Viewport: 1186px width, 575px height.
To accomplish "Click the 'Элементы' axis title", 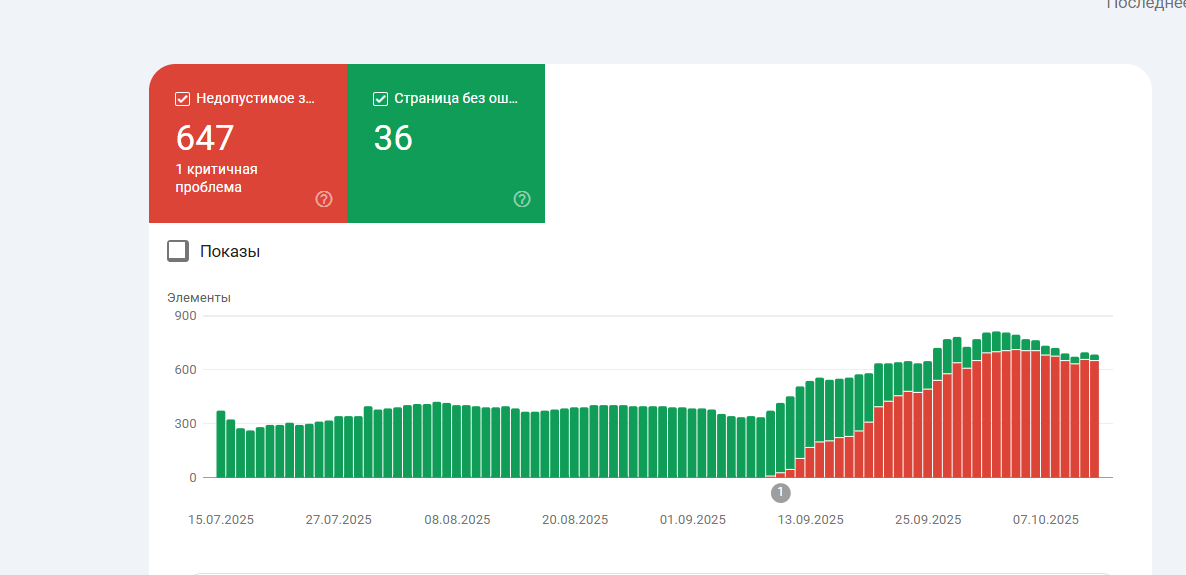I will pos(199,297).
